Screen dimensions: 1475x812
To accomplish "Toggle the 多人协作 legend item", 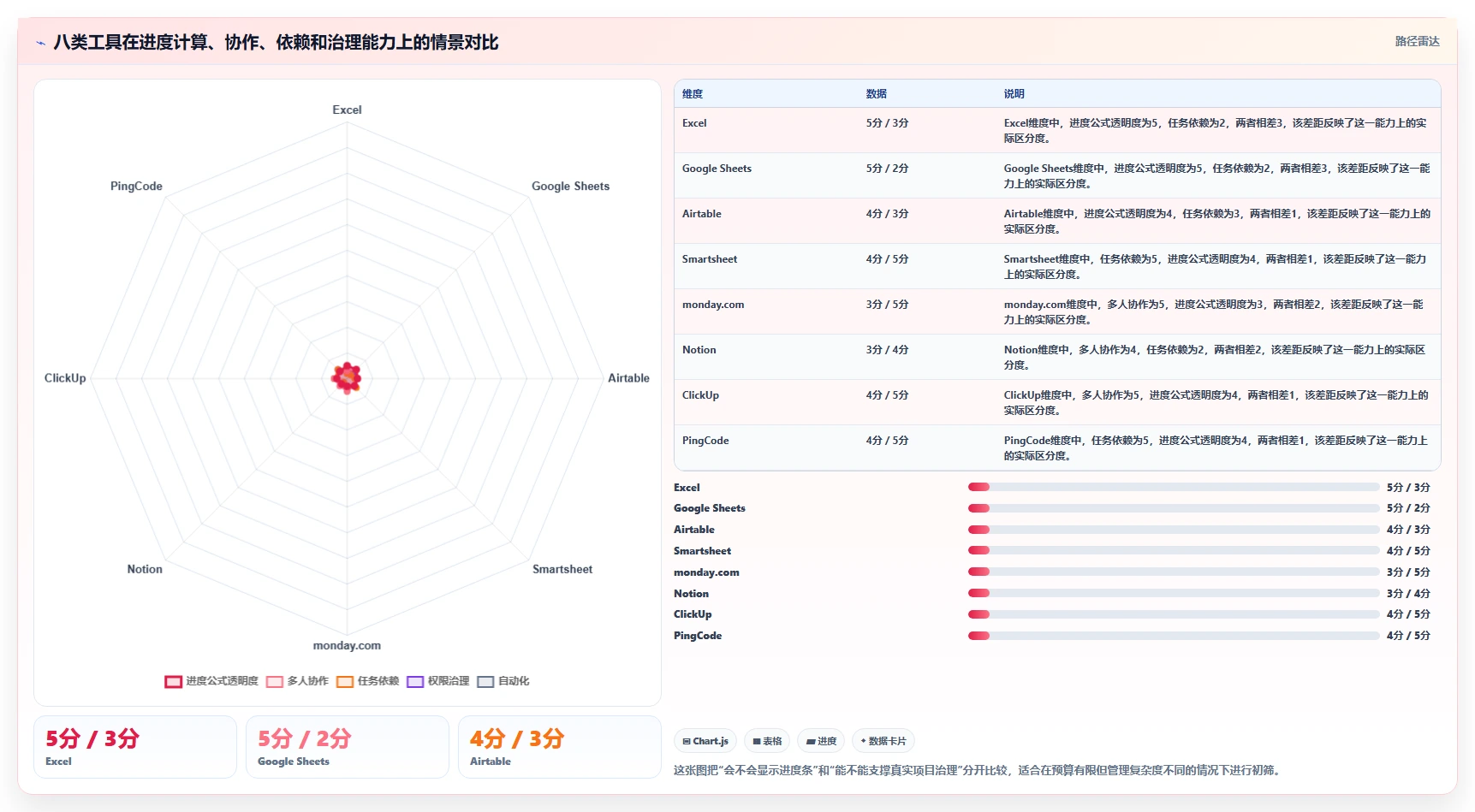I will (297, 681).
